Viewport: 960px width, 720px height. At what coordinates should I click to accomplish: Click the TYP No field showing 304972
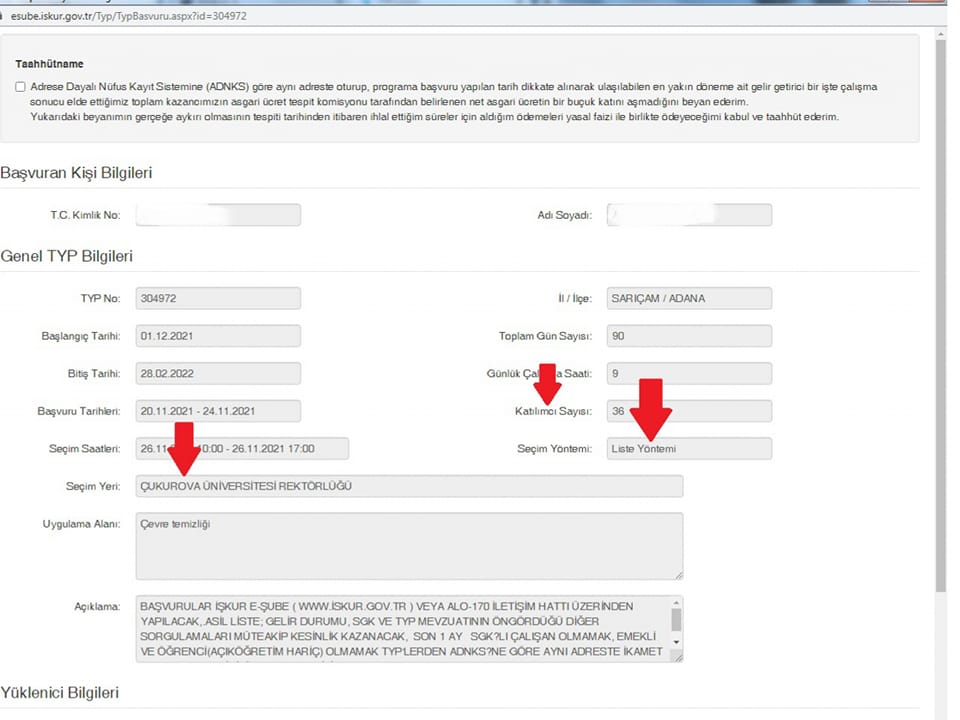point(218,298)
